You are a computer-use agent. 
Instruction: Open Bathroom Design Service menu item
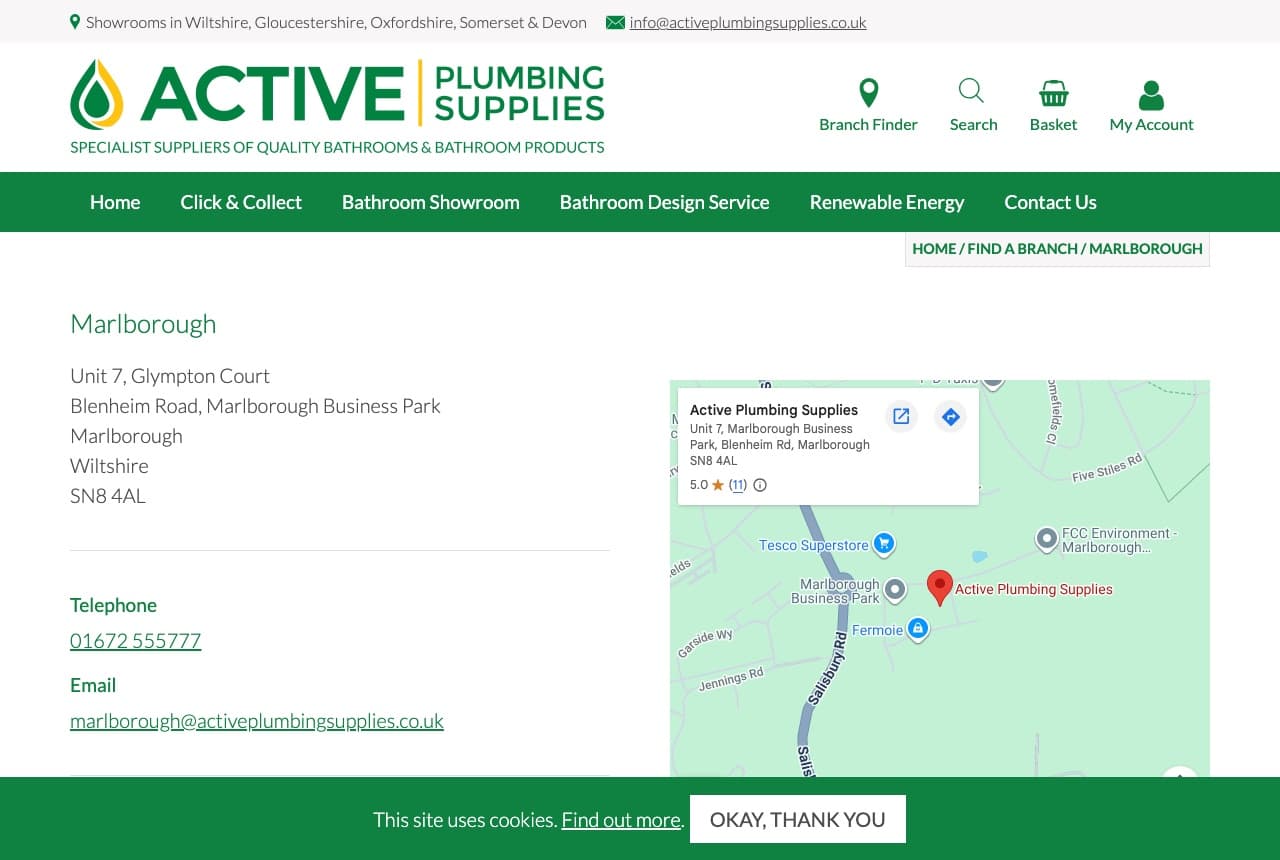click(665, 202)
